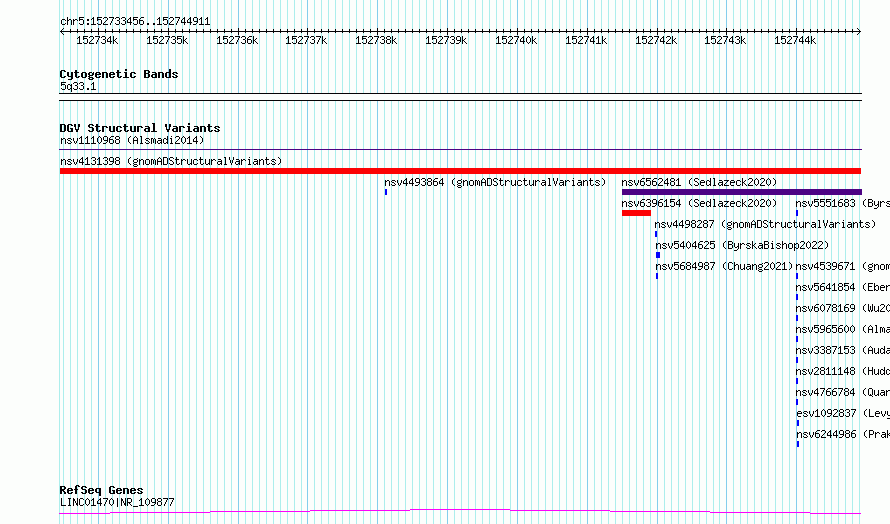The height and width of the screenshot is (524, 890).
Task: Click the purple nsv6562481 variant bar
Action: point(742,192)
